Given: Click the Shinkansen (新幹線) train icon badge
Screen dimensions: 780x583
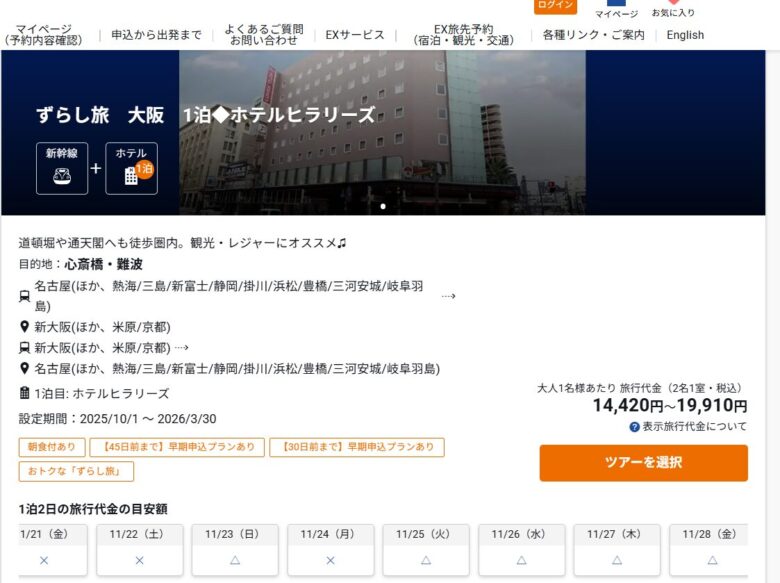Looking at the screenshot, I should [62, 168].
